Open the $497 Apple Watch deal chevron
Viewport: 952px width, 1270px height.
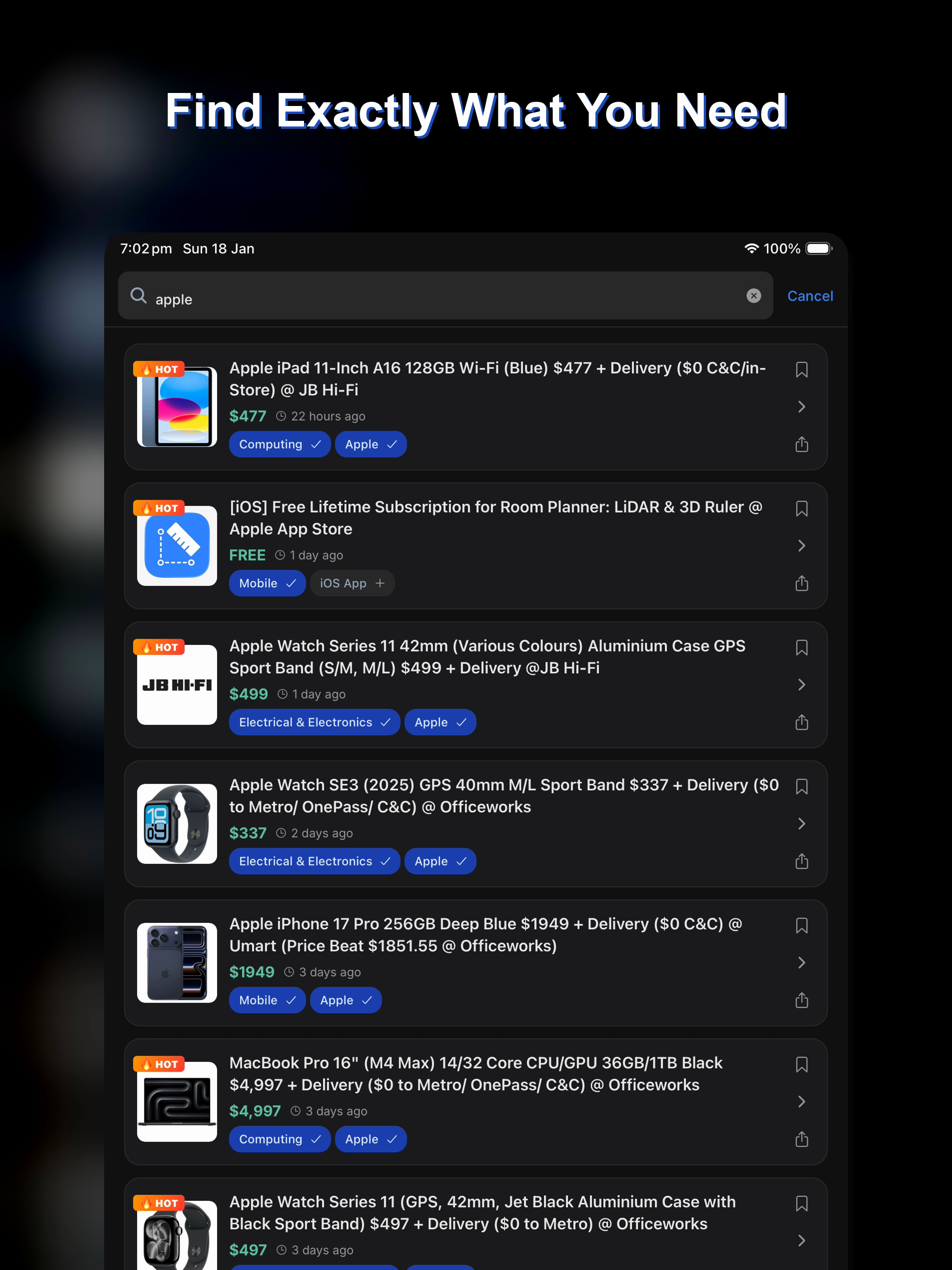(x=801, y=1240)
